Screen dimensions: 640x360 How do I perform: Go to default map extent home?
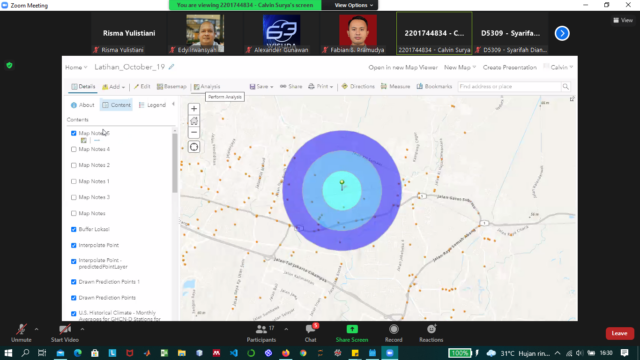click(194, 121)
